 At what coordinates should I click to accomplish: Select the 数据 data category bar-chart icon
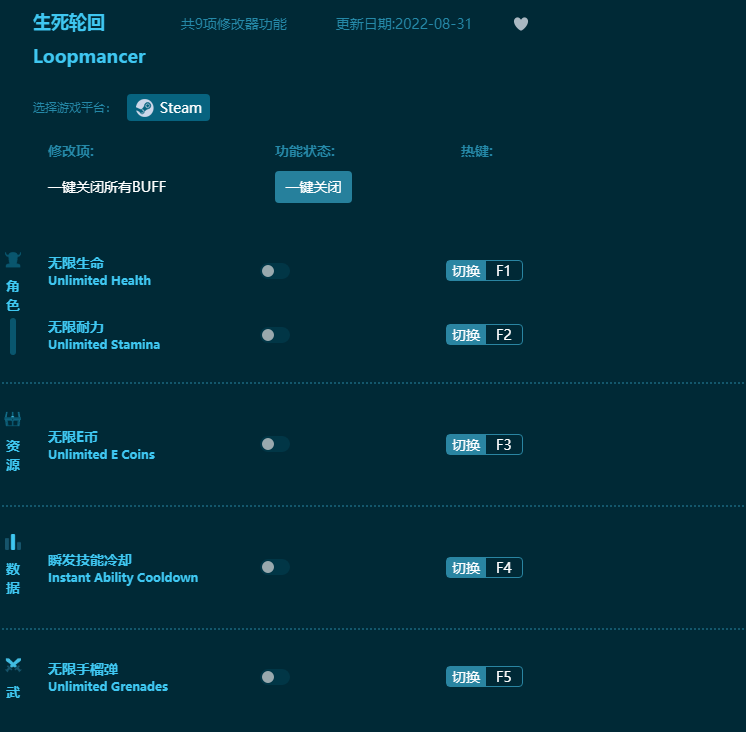pyautogui.click(x=13, y=542)
